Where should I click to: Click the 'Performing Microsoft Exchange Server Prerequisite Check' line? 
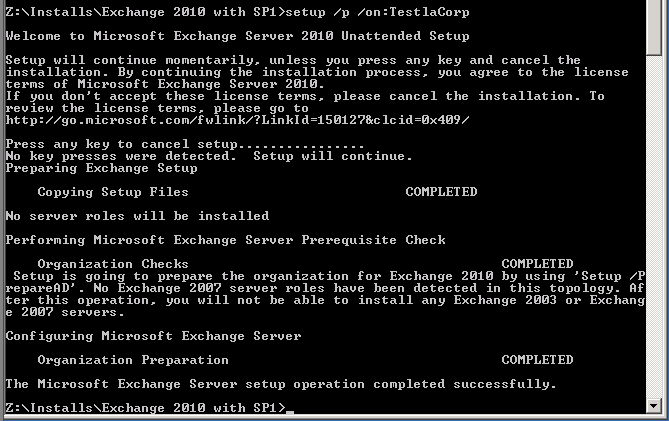(x=225, y=240)
